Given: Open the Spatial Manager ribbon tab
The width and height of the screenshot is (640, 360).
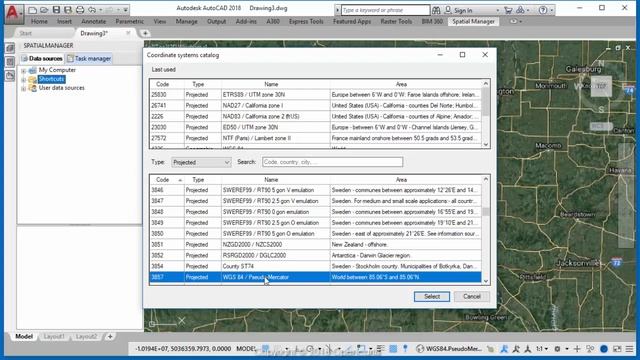Looking at the screenshot, I should (473, 22).
